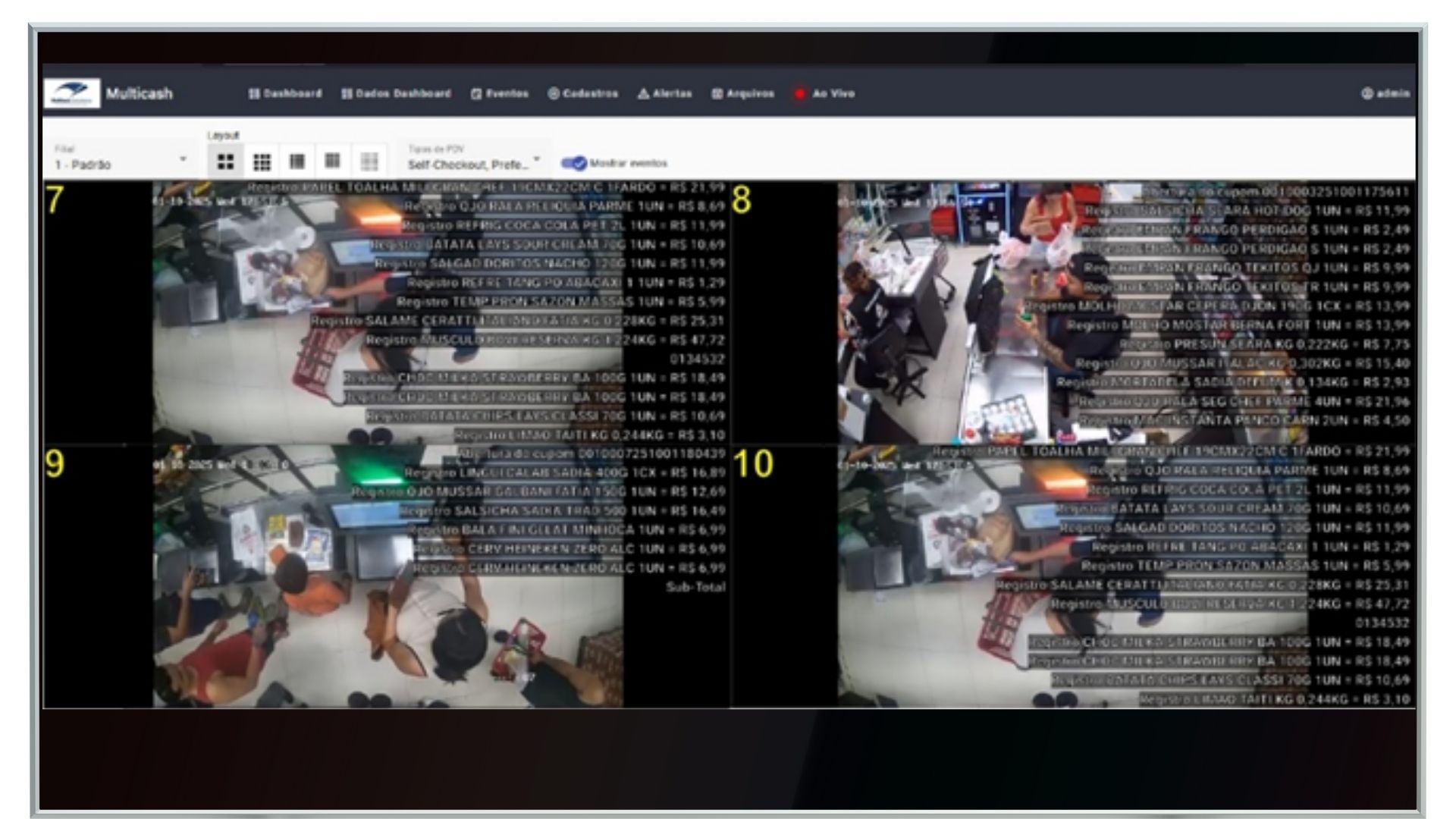
Task: Go to Dados Dashboard
Action: coord(396,93)
